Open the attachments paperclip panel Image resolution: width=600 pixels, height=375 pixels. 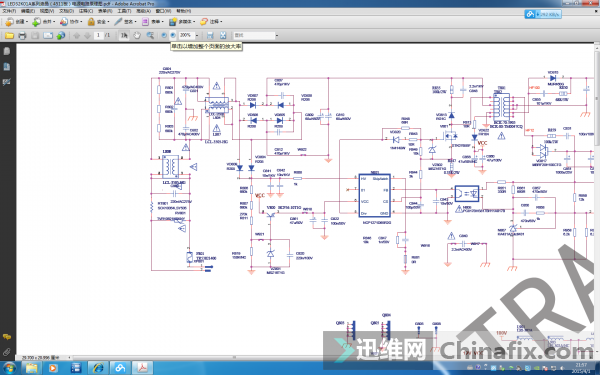point(7,351)
